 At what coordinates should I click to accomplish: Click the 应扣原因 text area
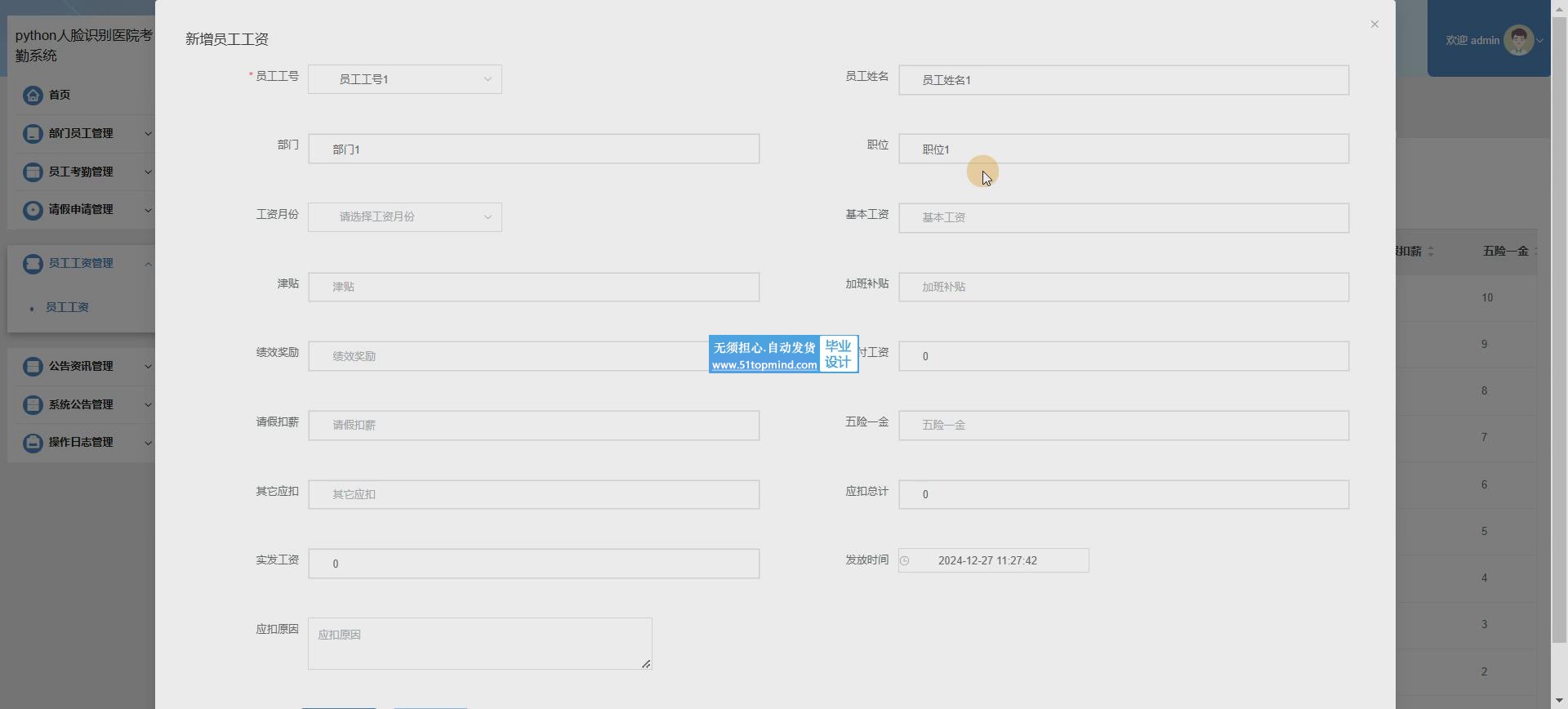[479, 644]
